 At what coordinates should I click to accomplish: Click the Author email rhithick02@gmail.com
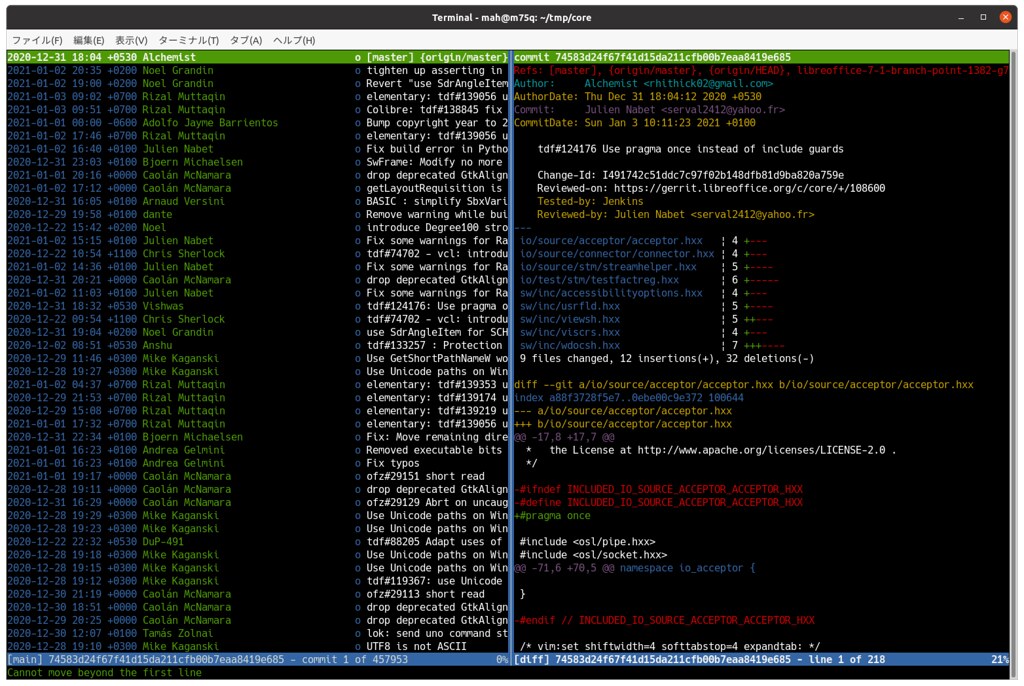(x=708, y=84)
